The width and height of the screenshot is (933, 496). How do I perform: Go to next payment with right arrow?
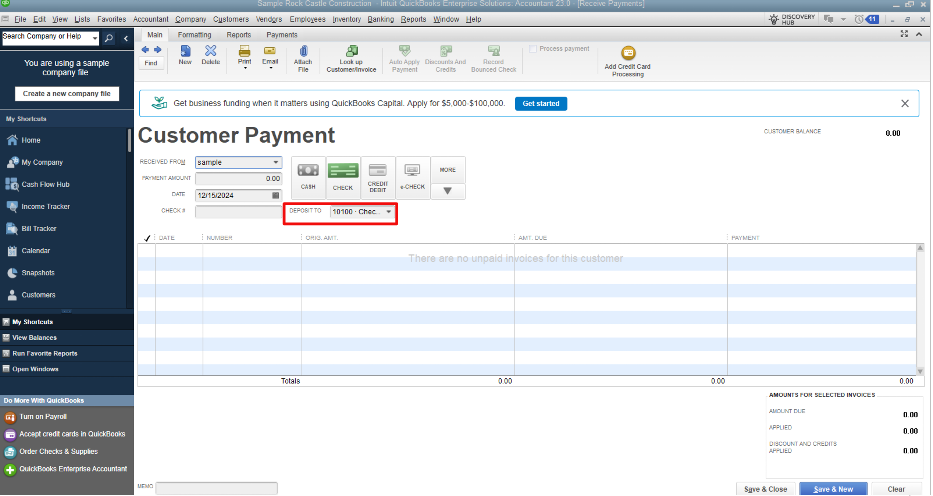coord(158,50)
